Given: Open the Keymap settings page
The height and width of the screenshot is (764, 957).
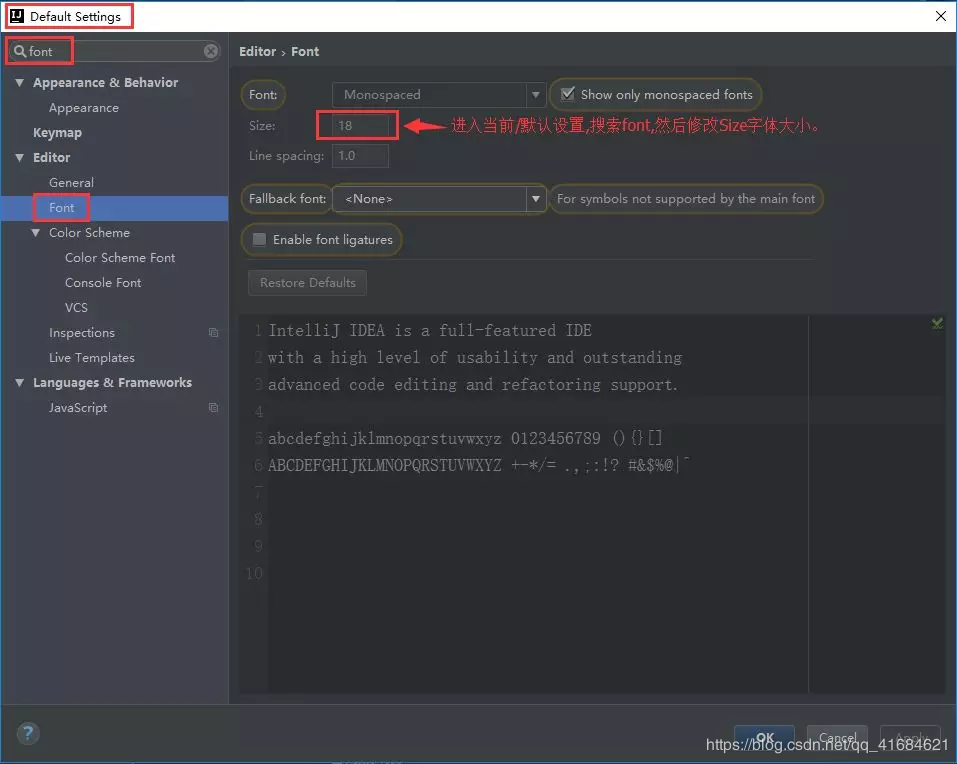Looking at the screenshot, I should [57, 132].
